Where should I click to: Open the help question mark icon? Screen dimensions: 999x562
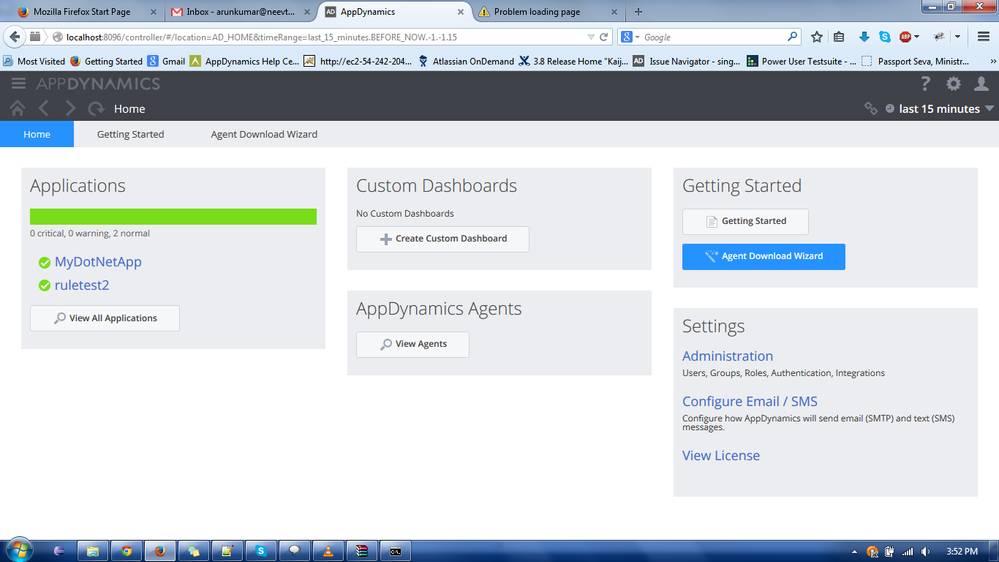pos(925,84)
